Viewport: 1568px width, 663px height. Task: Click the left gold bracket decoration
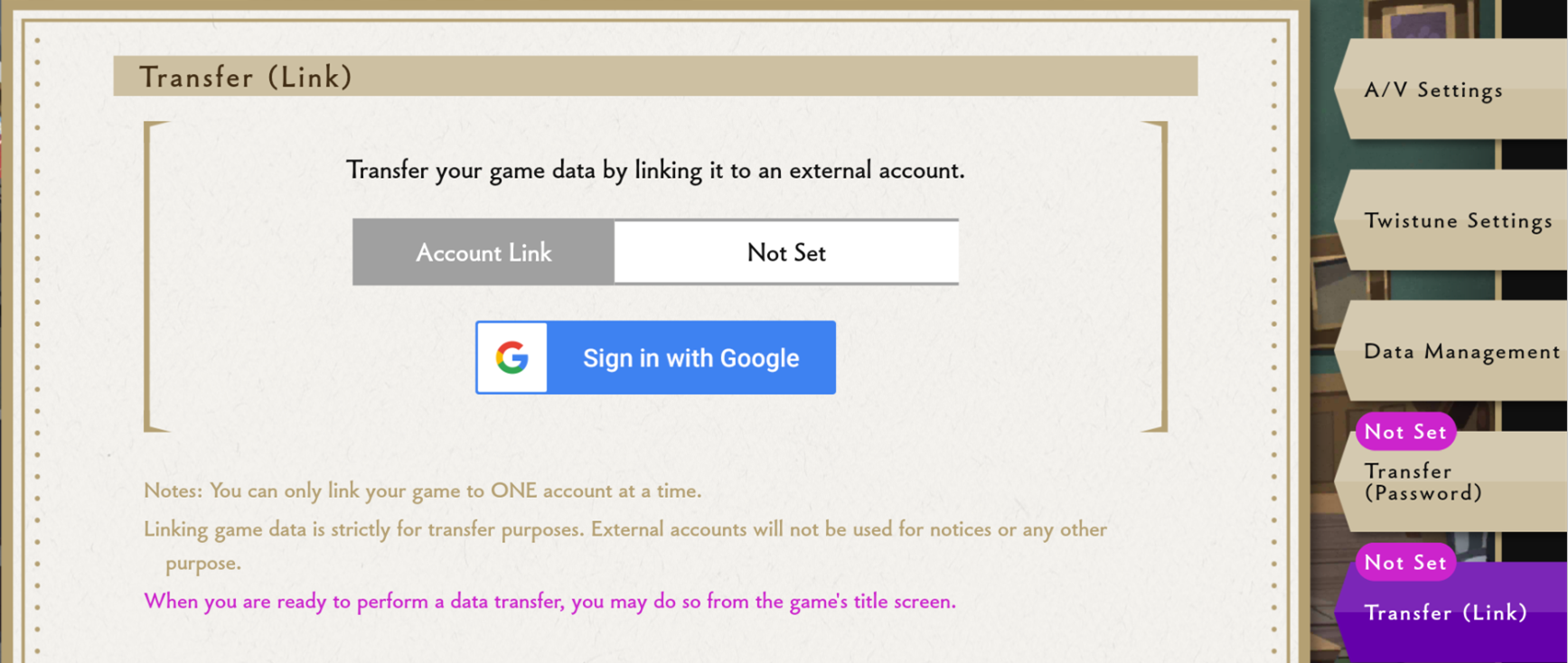click(x=156, y=276)
